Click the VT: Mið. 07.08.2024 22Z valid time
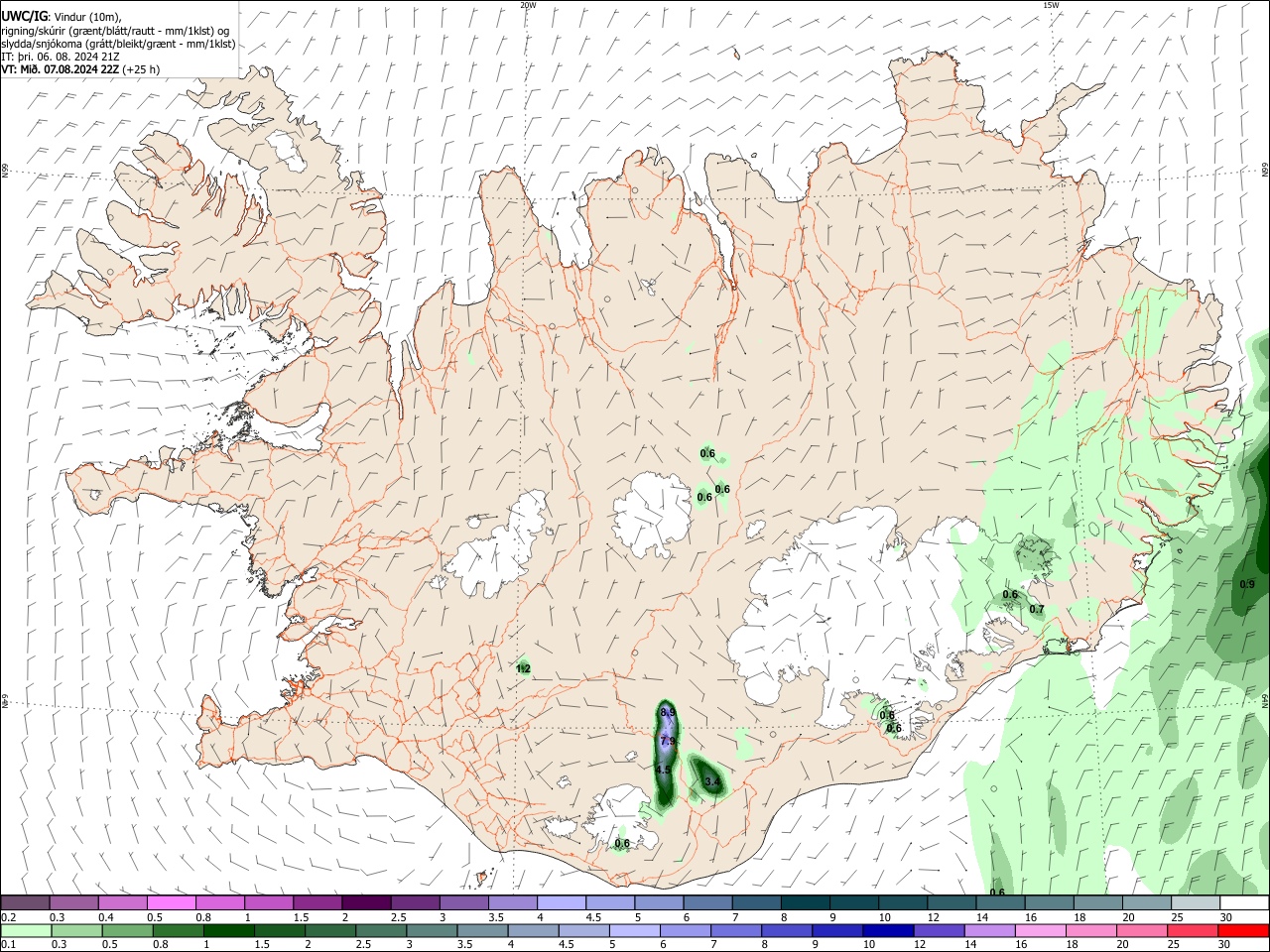The image size is (1270, 952). (61, 69)
